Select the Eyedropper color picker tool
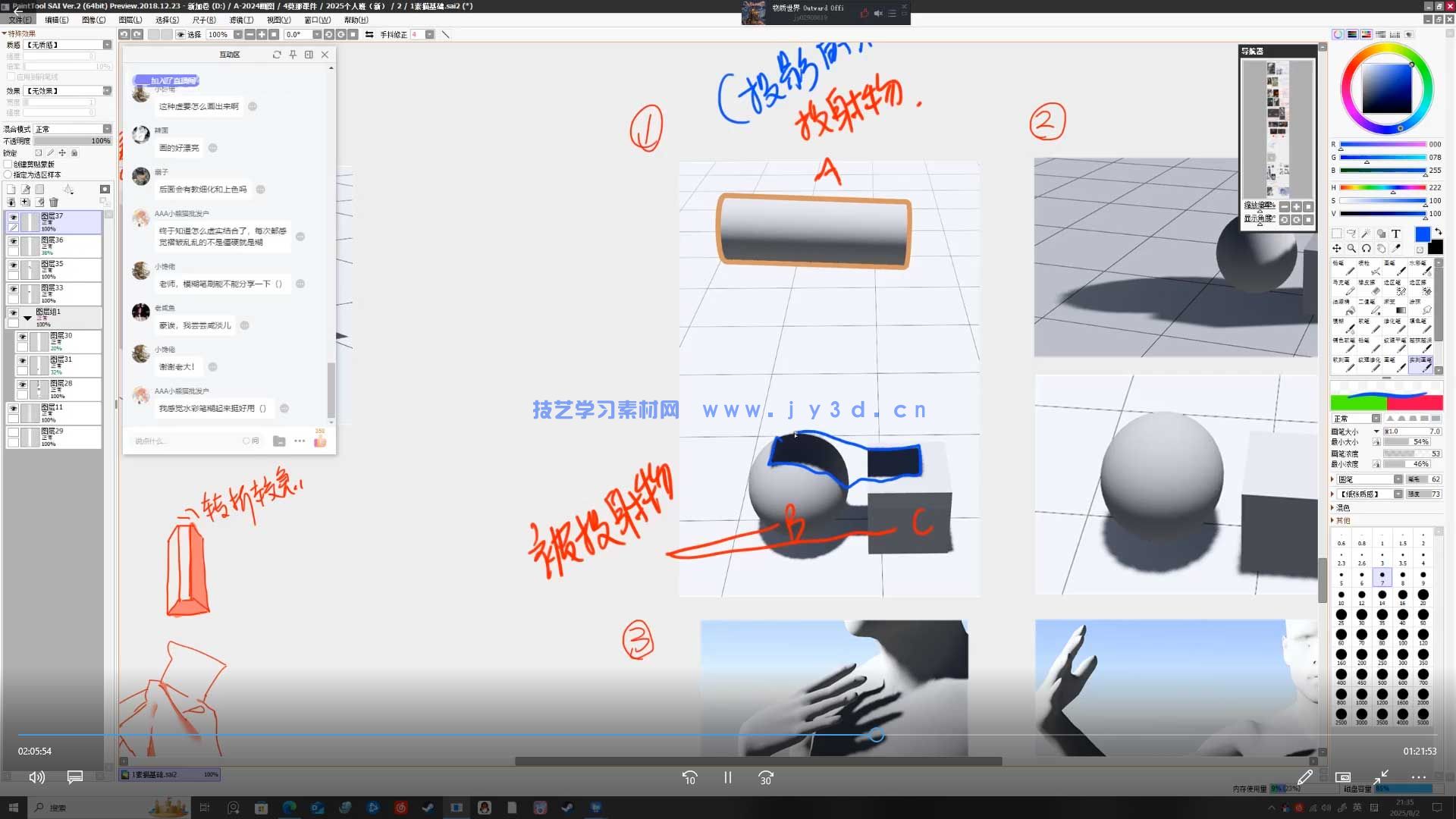Viewport: 1456px width, 819px height. coord(1396,249)
